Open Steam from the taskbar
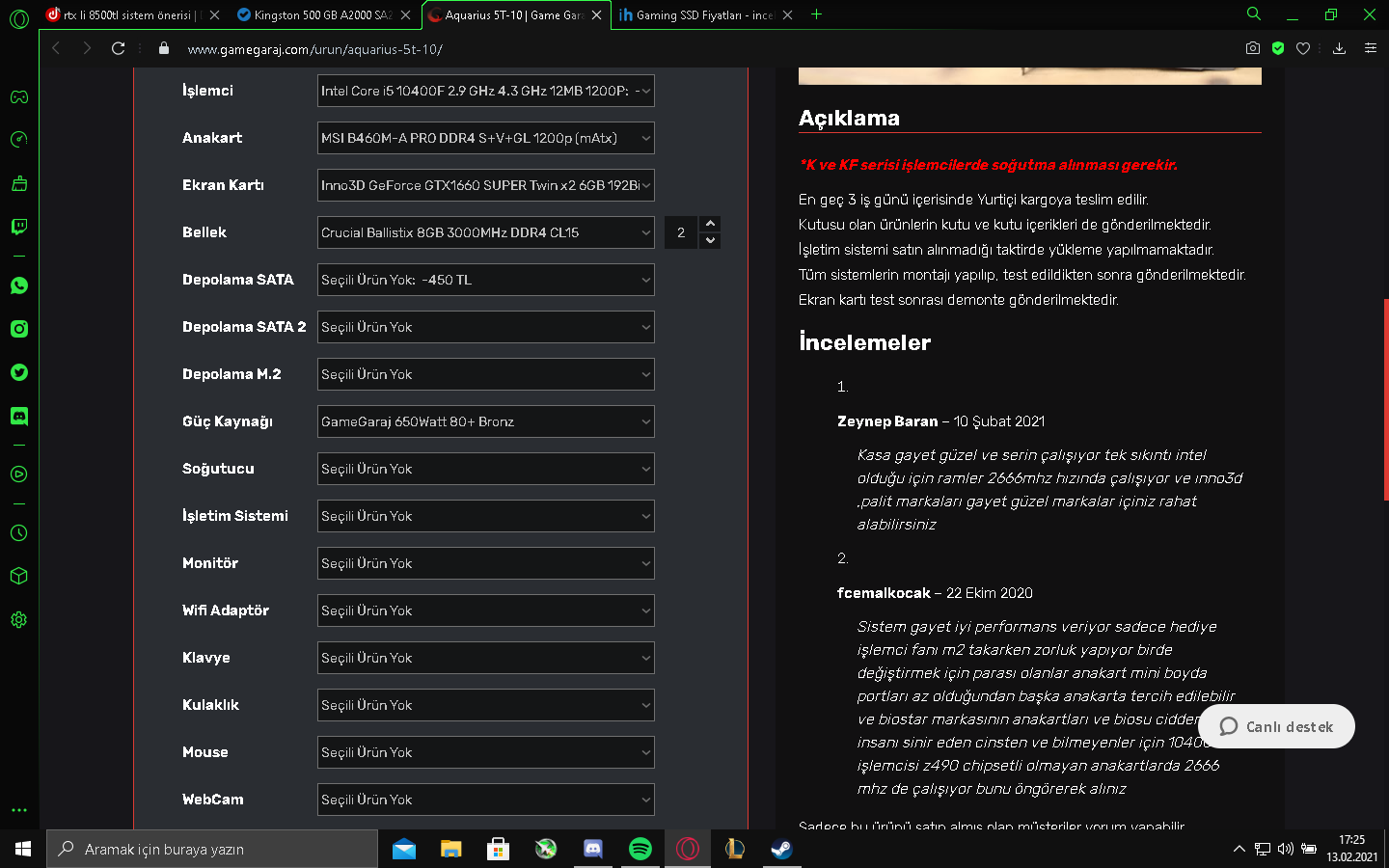The width and height of the screenshot is (1389, 868). click(781, 849)
